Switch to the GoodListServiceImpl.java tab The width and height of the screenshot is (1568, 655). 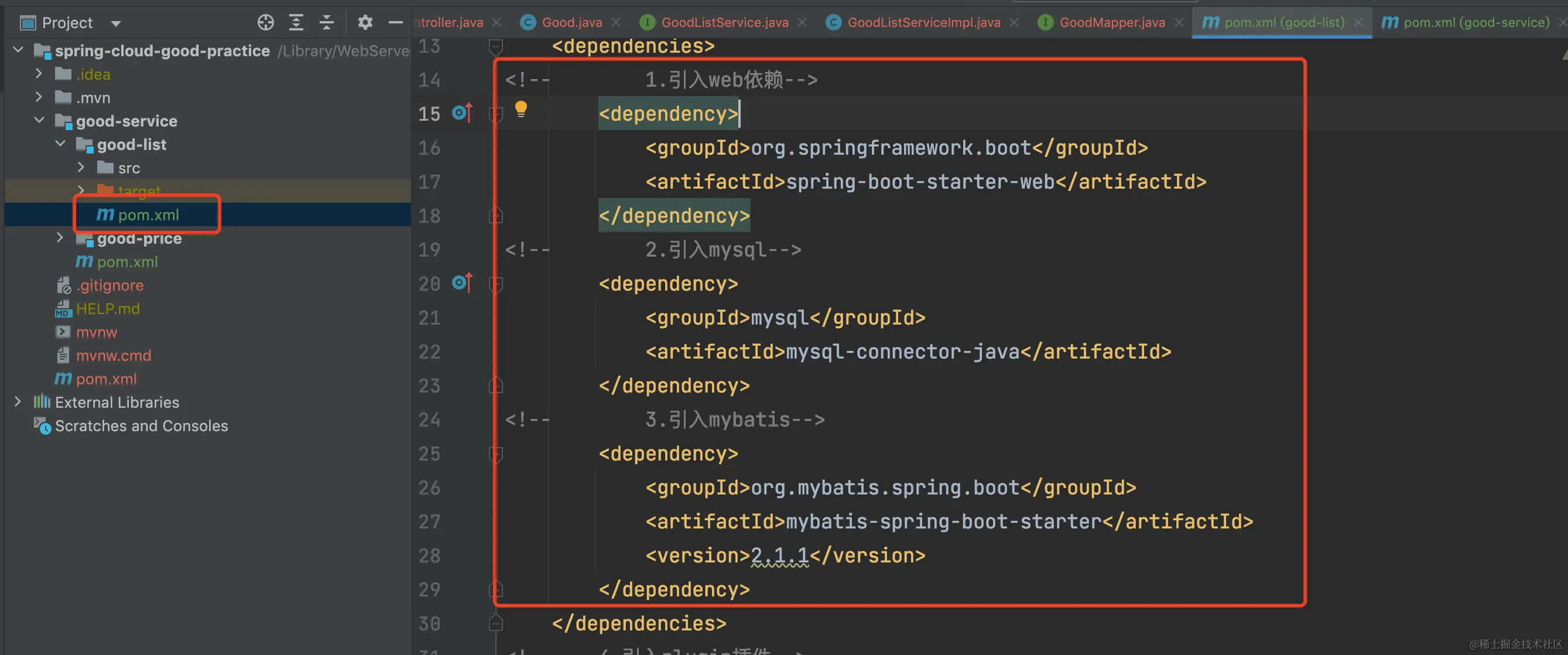coord(923,22)
